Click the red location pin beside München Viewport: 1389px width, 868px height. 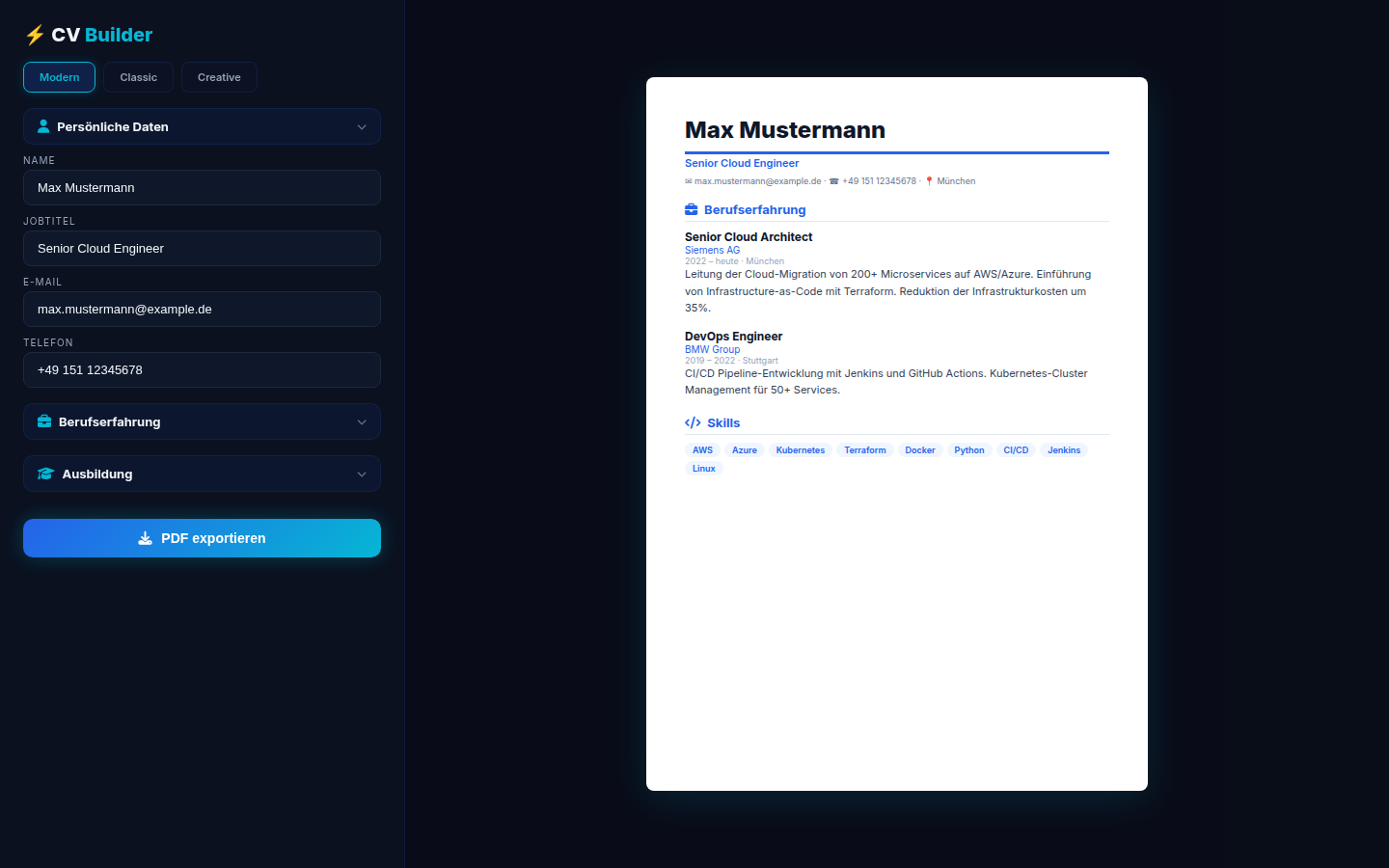[927, 180]
